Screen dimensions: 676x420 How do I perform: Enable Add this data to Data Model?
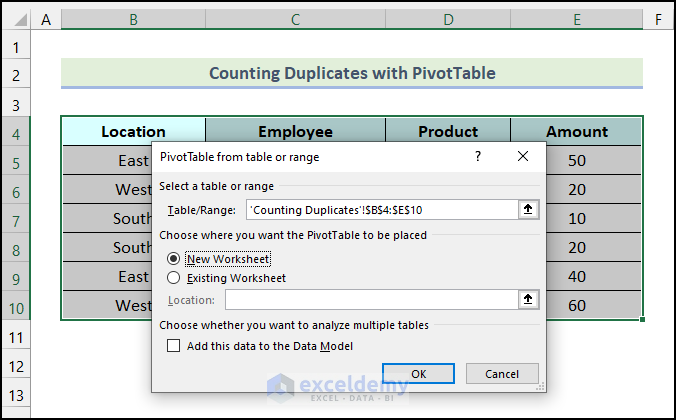click(174, 346)
